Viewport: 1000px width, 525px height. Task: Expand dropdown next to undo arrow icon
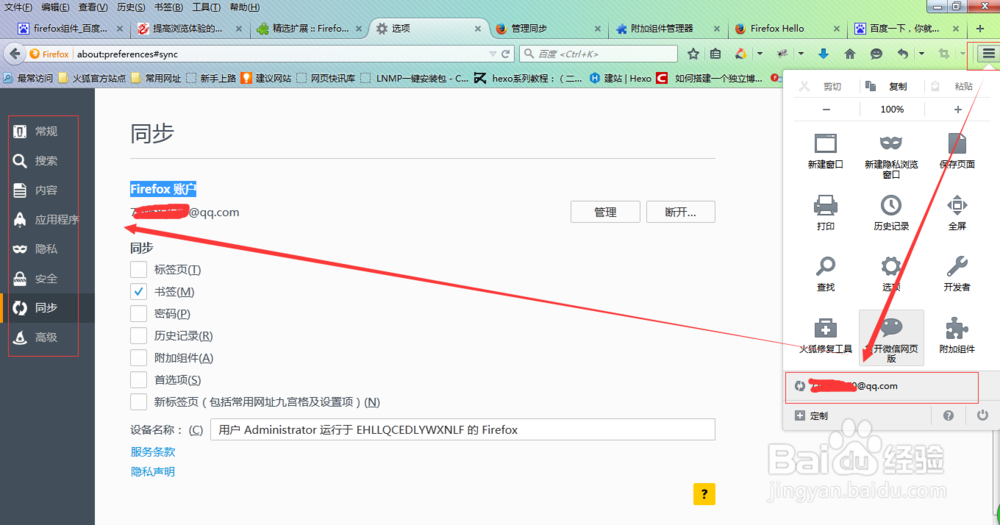[922, 54]
